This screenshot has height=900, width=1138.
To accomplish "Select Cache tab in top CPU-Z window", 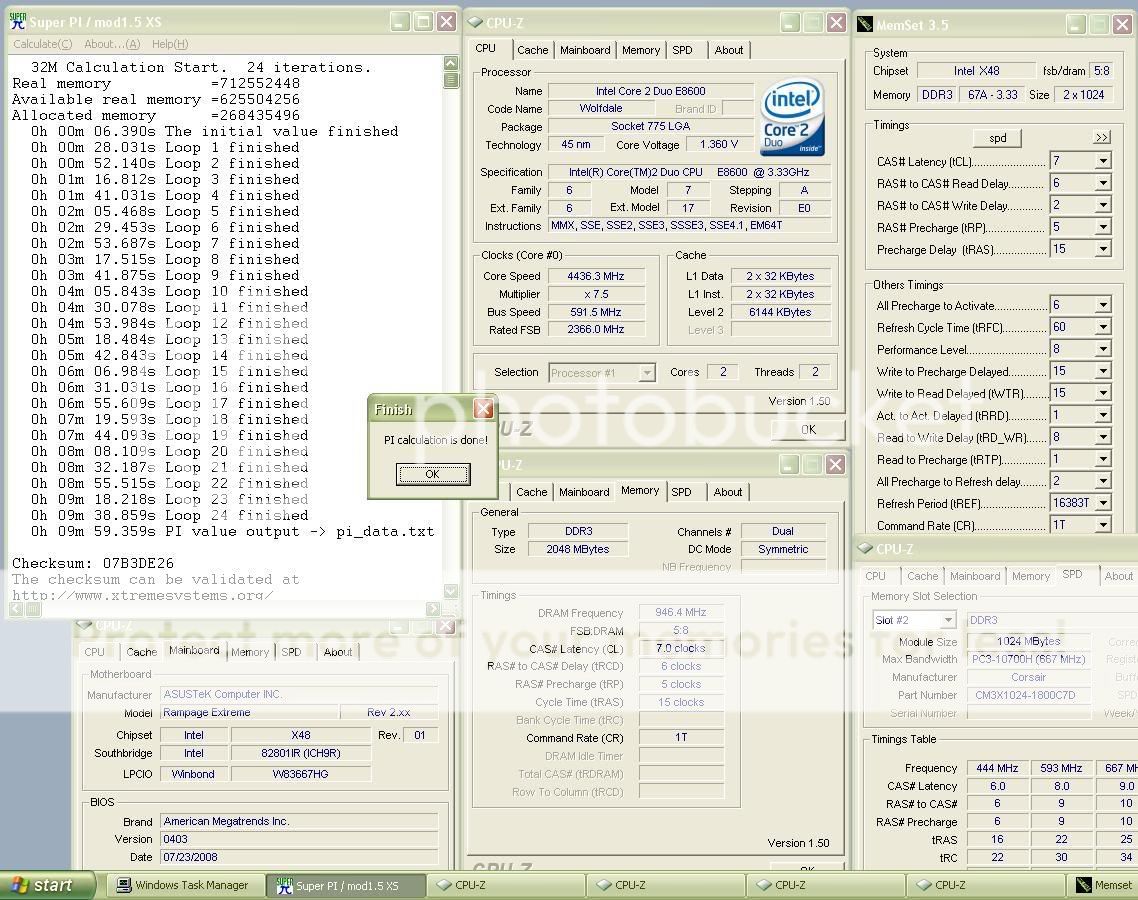I will pyautogui.click(x=532, y=50).
